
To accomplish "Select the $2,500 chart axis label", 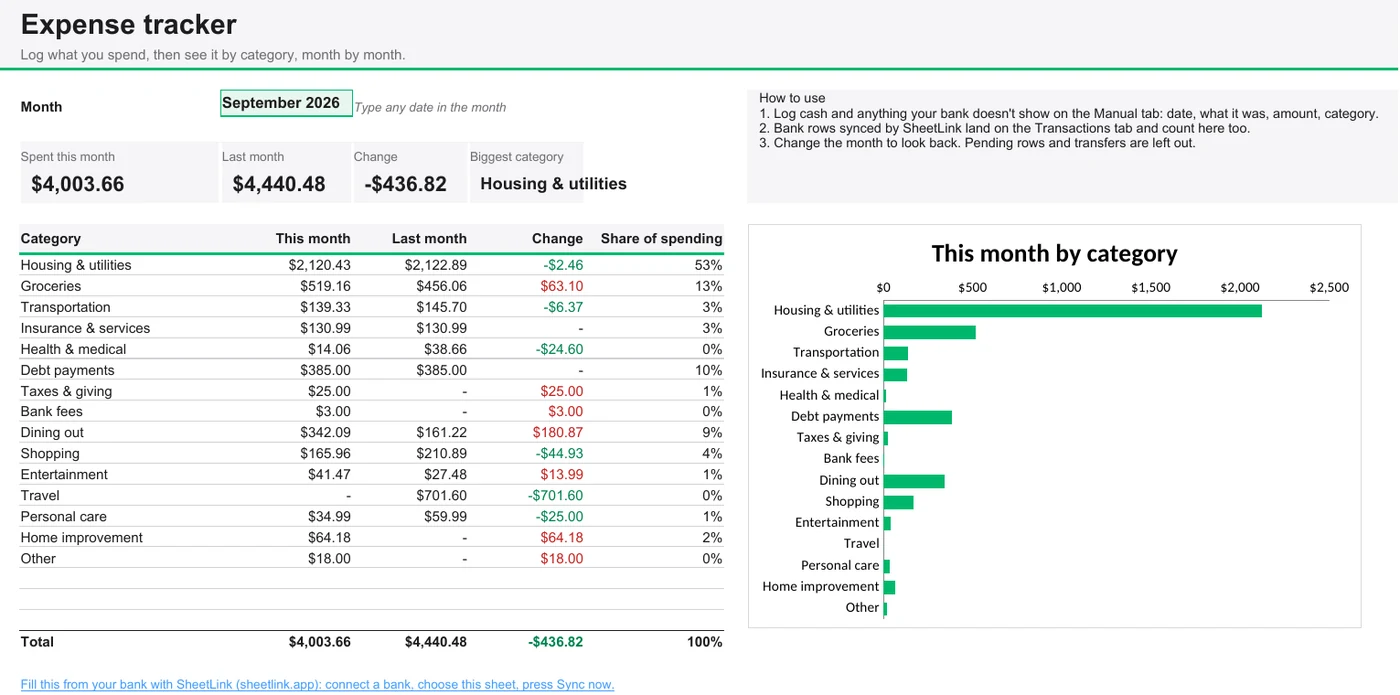I will [x=1329, y=287].
